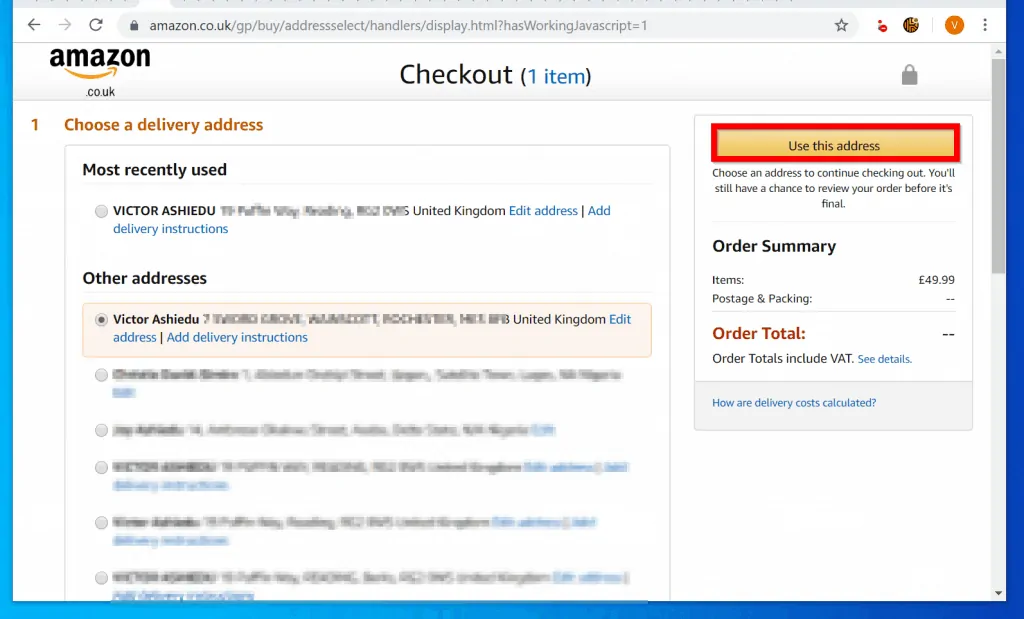Open the circular extension icon beside it
Screen dimensions: 1024x619
911,25
